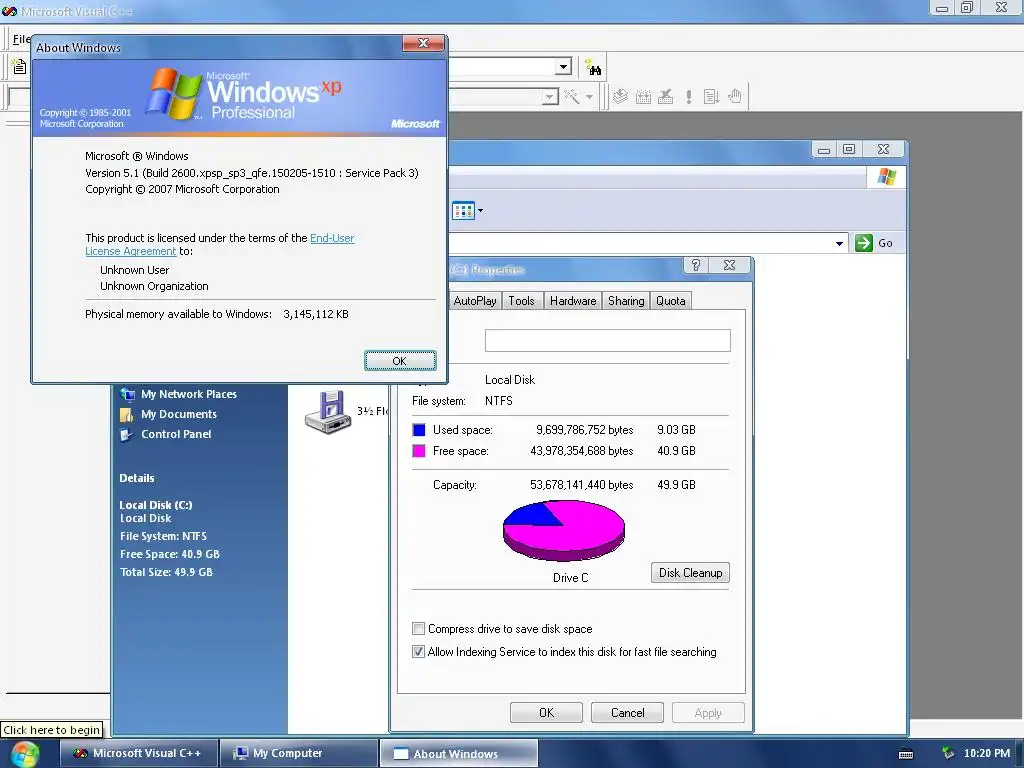The image size is (1024, 768).
Task: Select the 3½ Floppy drive icon
Action: coord(328,412)
